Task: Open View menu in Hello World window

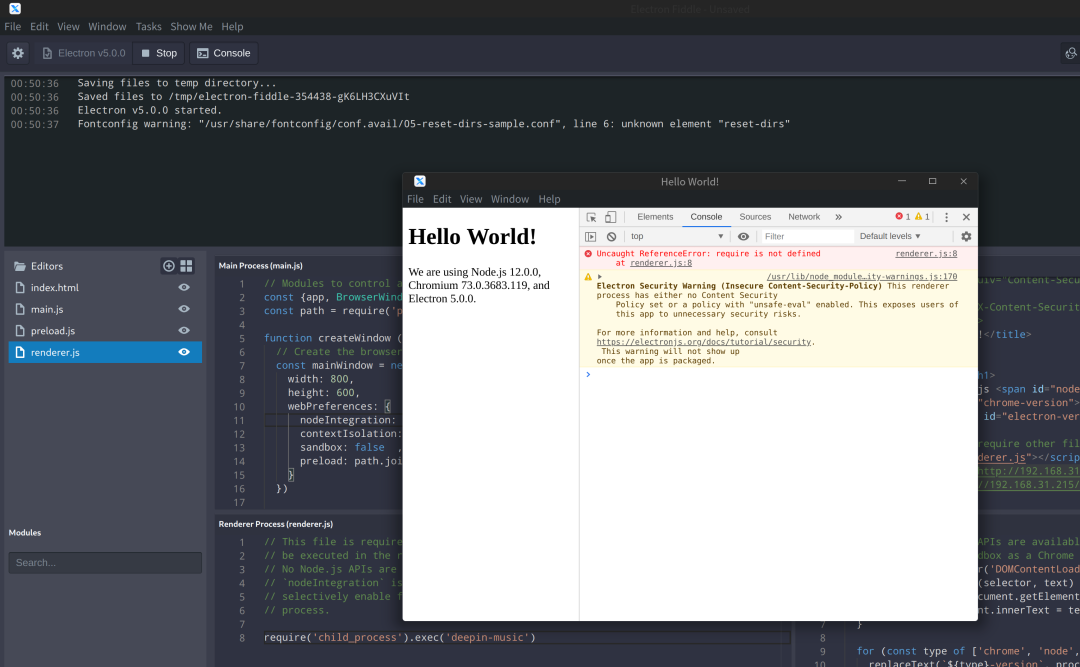Action: [x=470, y=199]
